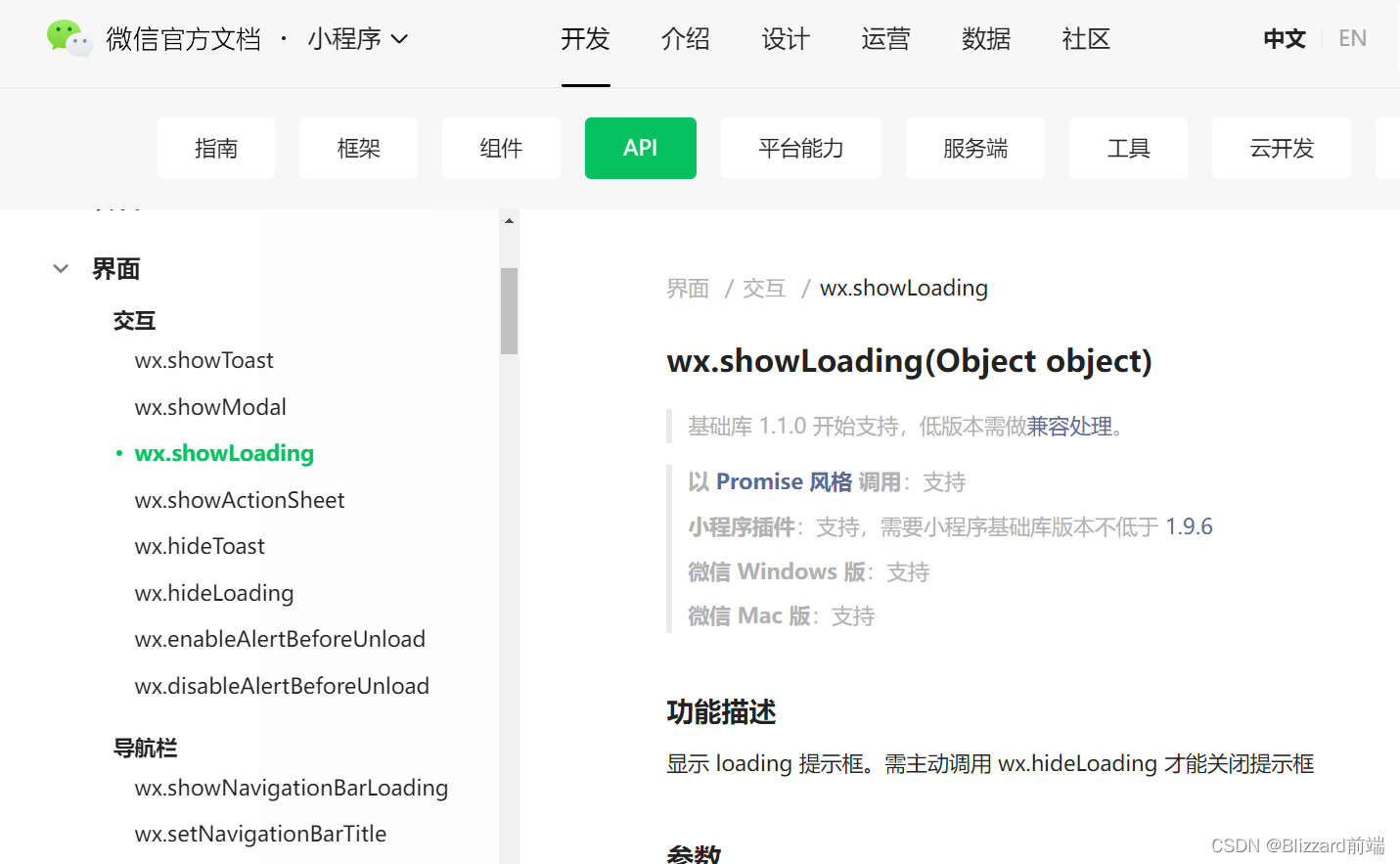The height and width of the screenshot is (864, 1400).
Task: Select the 平台能力 category button
Action: point(801,148)
